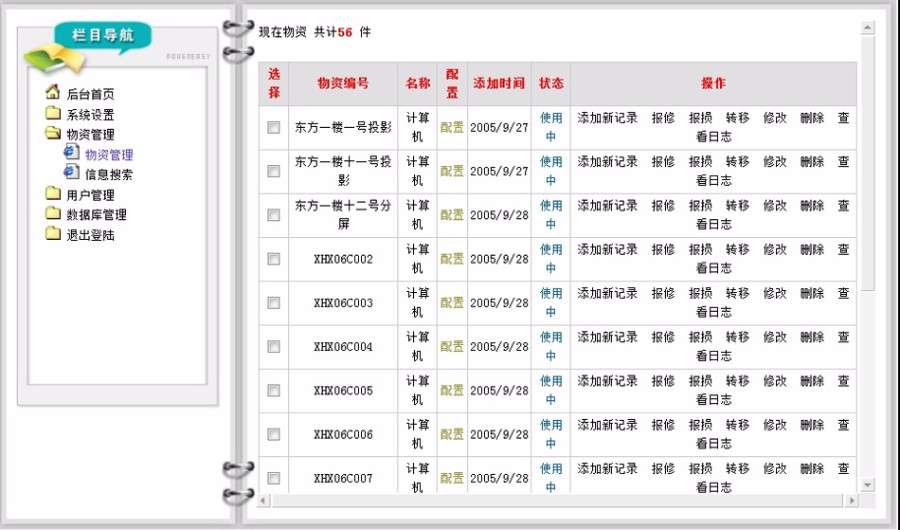
Task: Click 退出登陆 to log out
Action: tap(91, 235)
